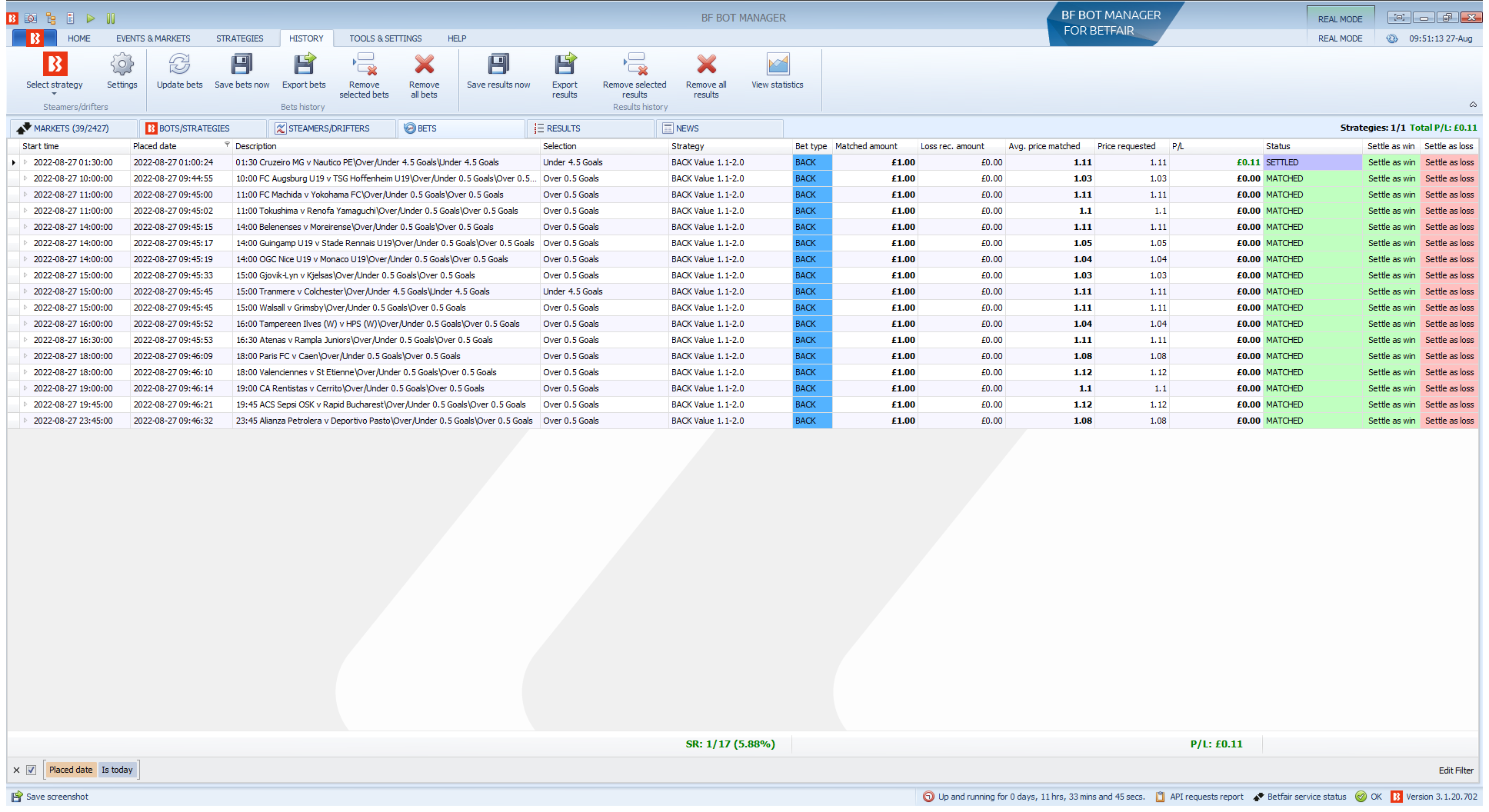The image size is (1489, 812).
Task: Click the green OK checkmark icon
Action: 1361,797
